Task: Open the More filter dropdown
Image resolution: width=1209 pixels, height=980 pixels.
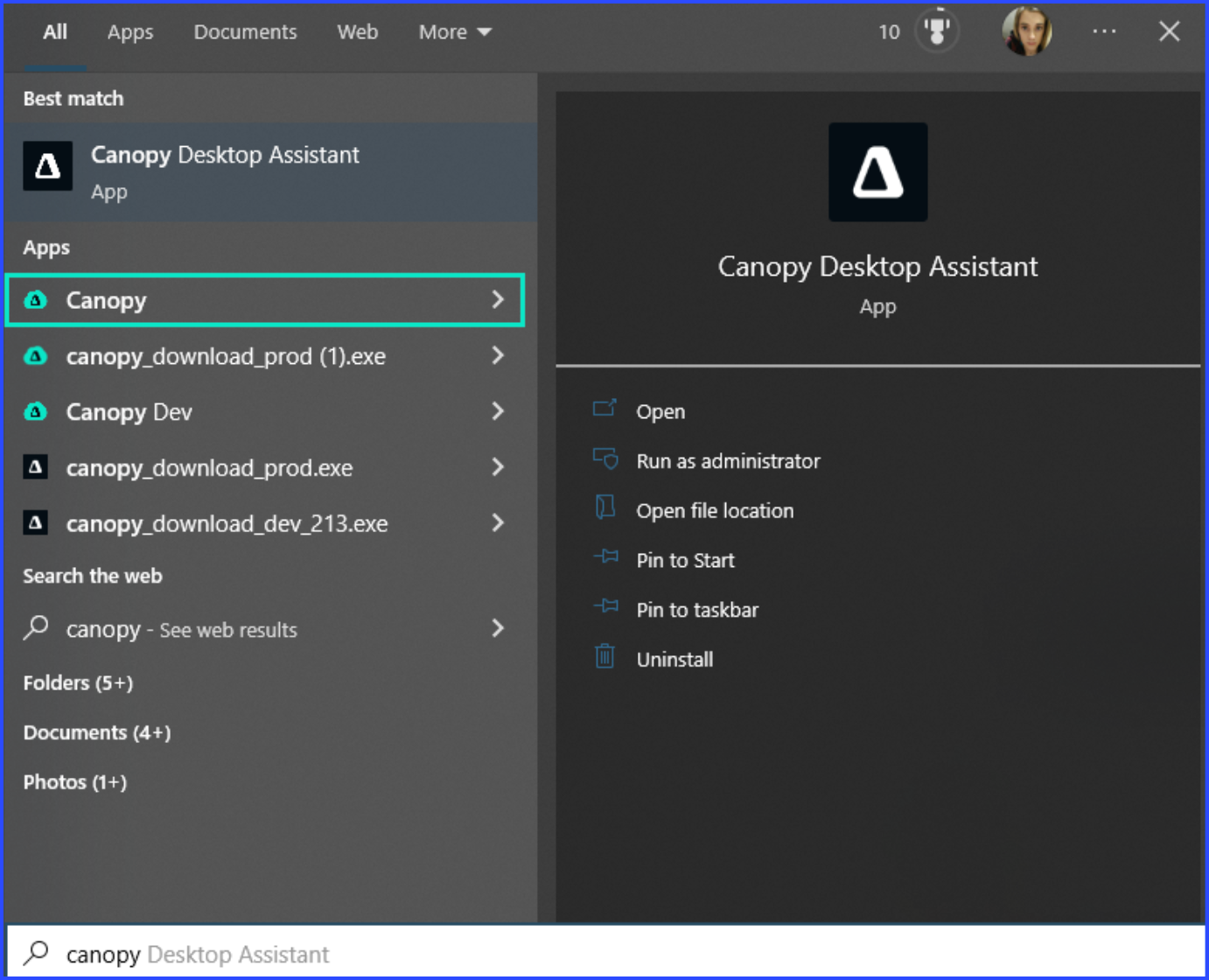Action: pos(455,32)
